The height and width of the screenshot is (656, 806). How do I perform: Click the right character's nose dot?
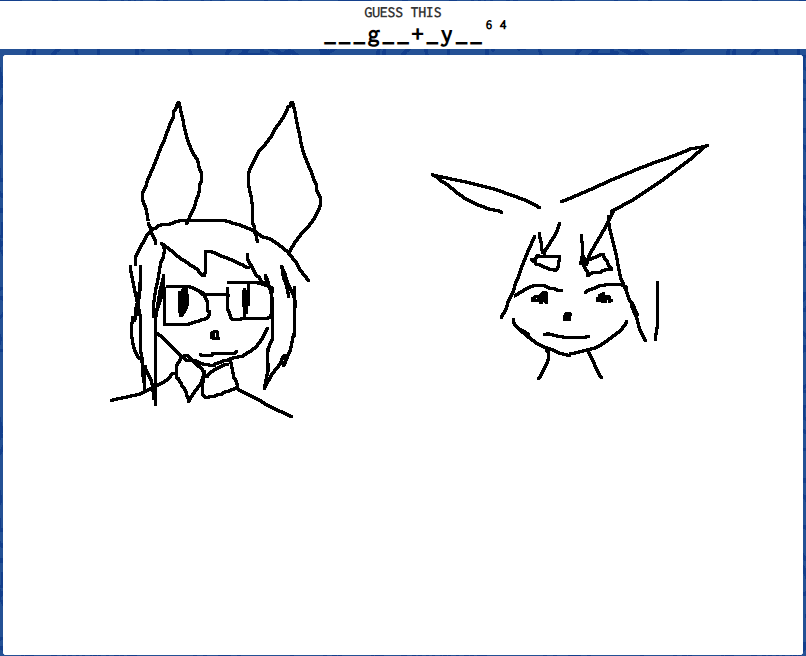[x=568, y=316]
